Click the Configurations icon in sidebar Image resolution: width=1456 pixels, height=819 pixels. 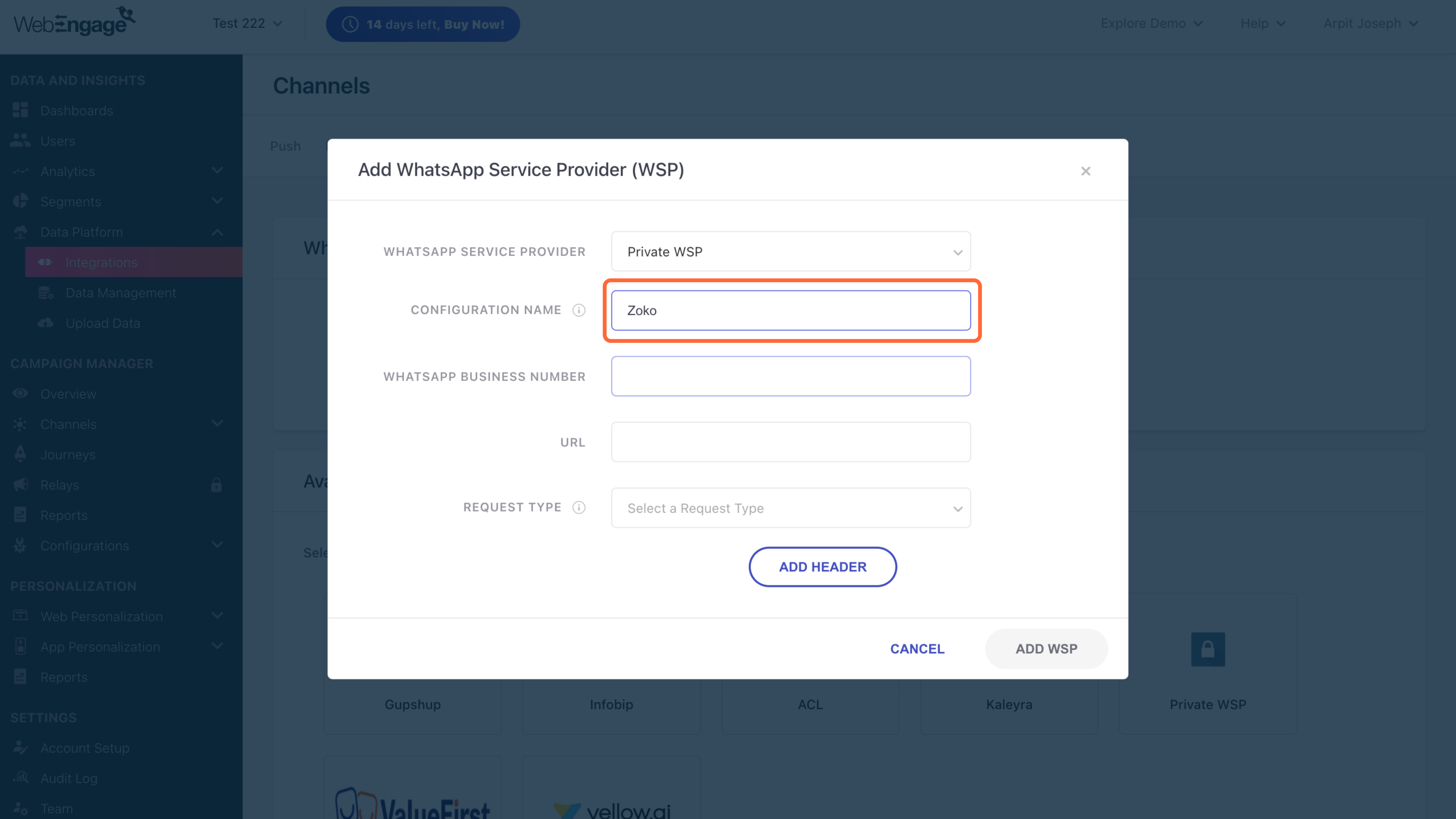coord(20,545)
